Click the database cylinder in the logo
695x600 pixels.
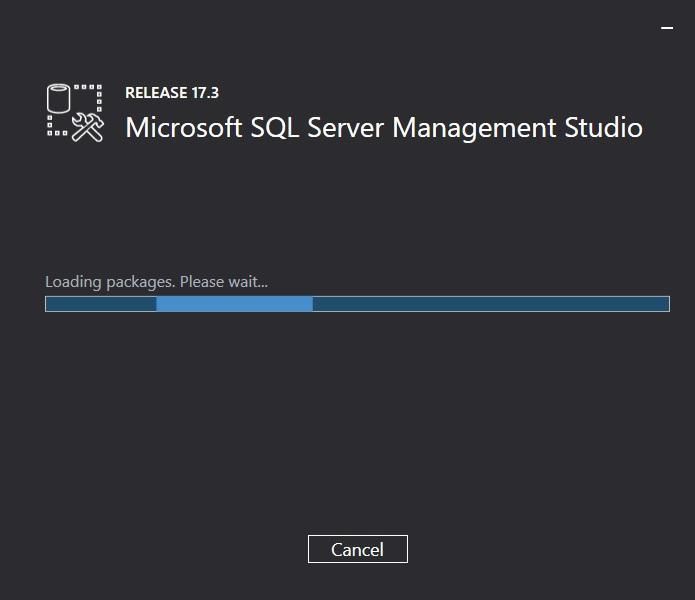[61, 100]
